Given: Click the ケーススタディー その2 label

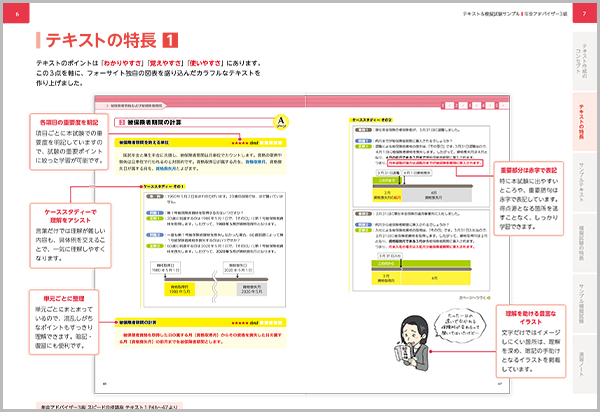Looking at the screenshot, I should tap(372, 120).
